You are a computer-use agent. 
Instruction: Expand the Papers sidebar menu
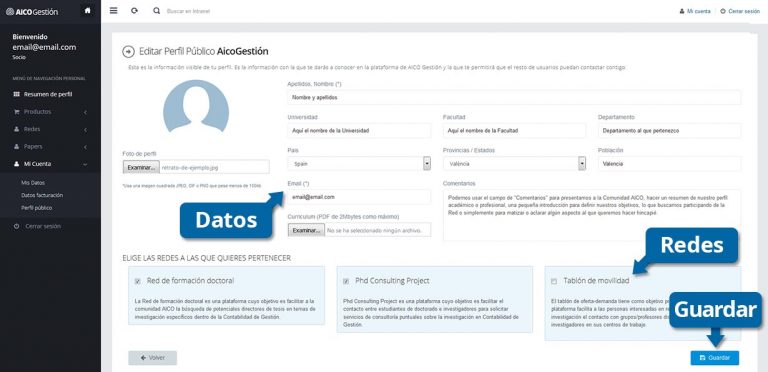click(x=50, y=147)
